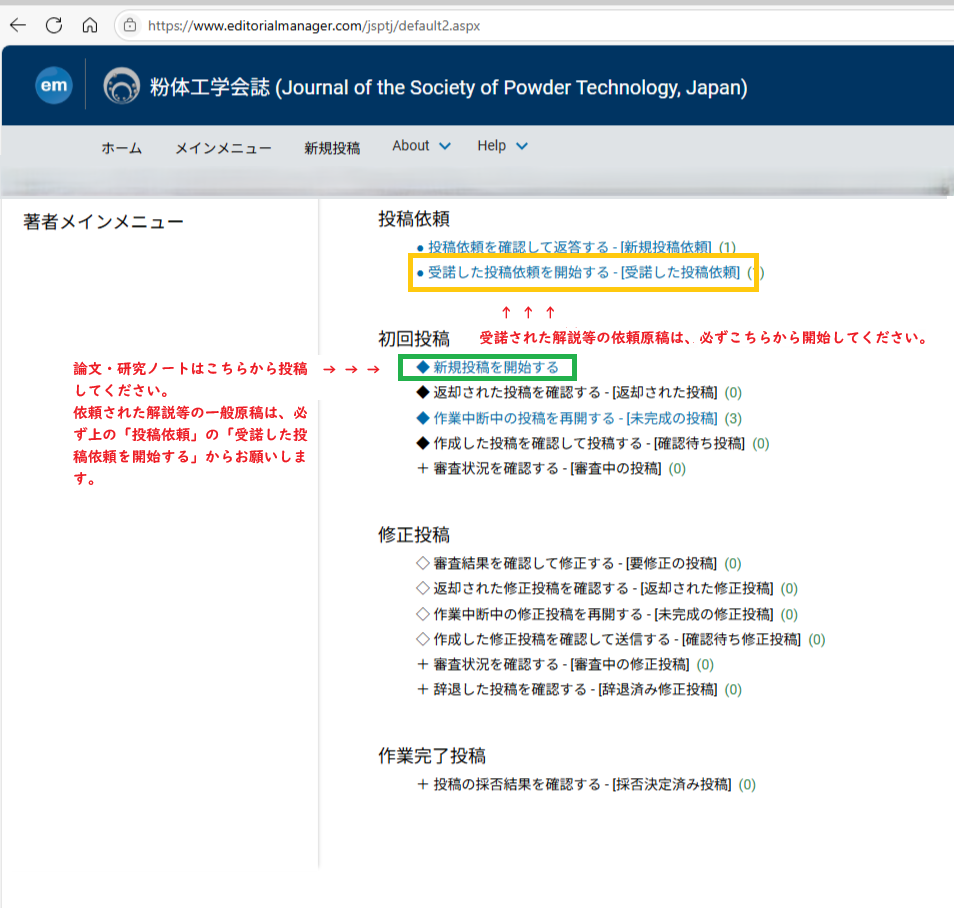Click the site info lock icon
Image resolution: width=954 pixels, height=908 pixels.
130,25
